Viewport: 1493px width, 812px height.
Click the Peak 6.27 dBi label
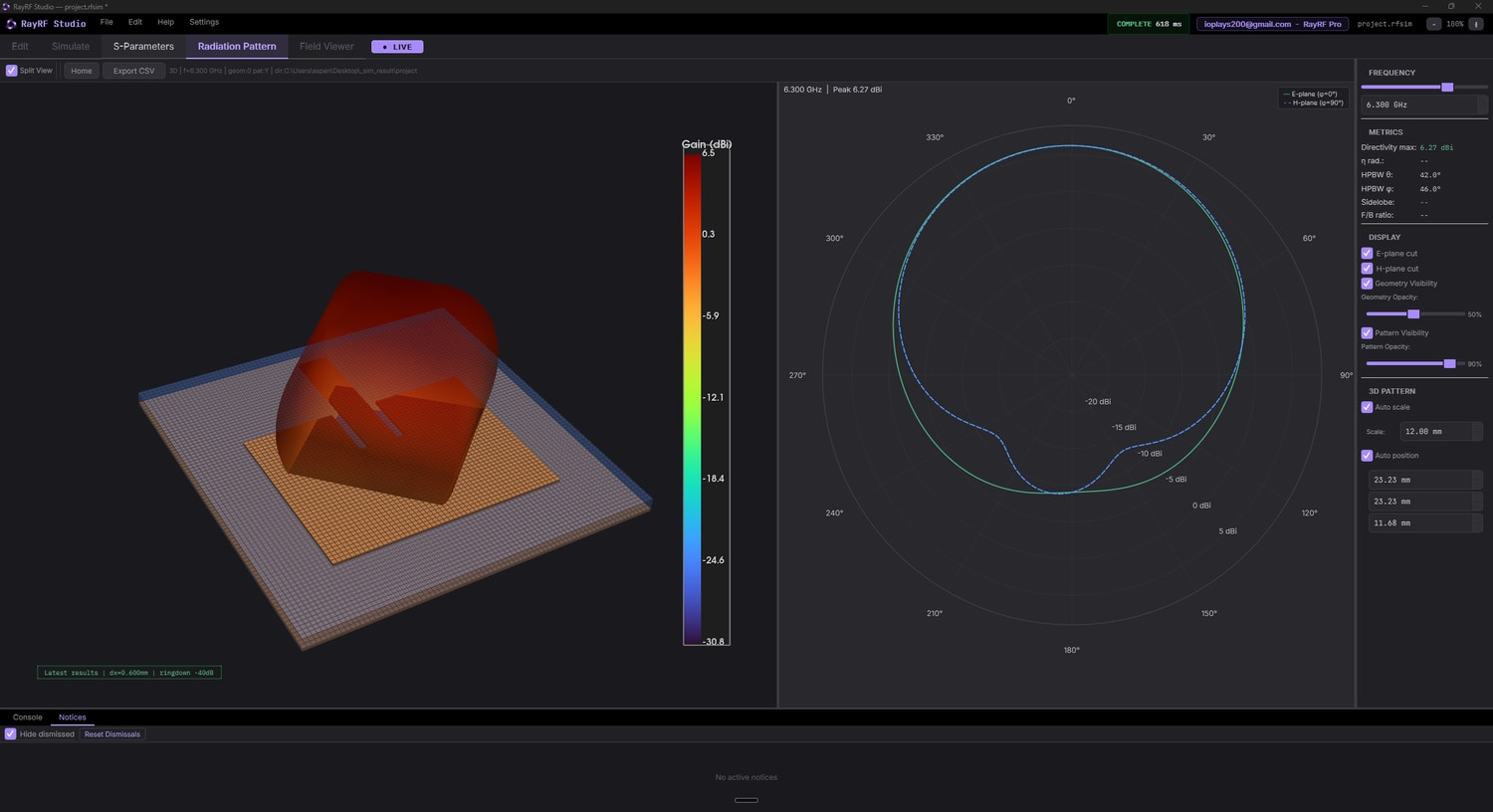[857, 90]
